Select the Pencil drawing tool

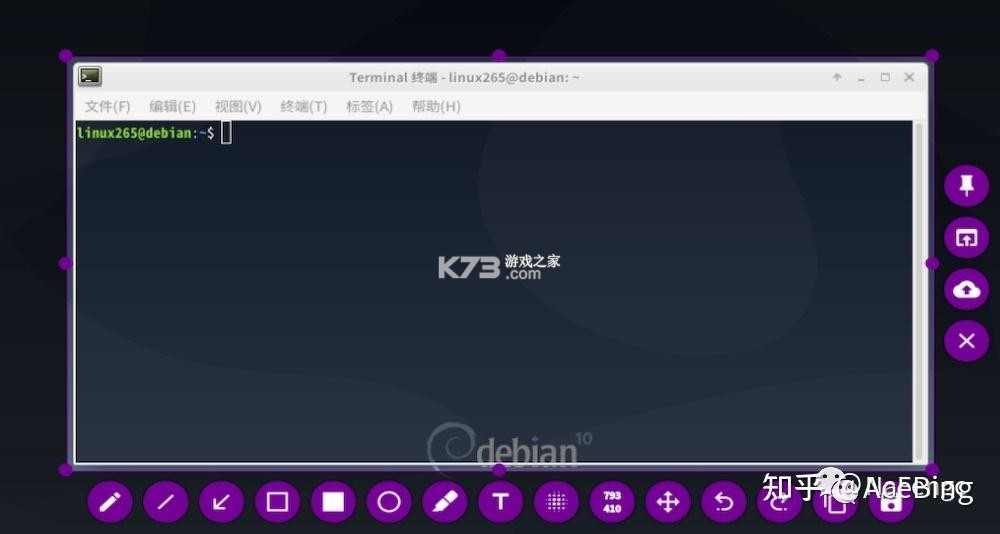point(110,502)
